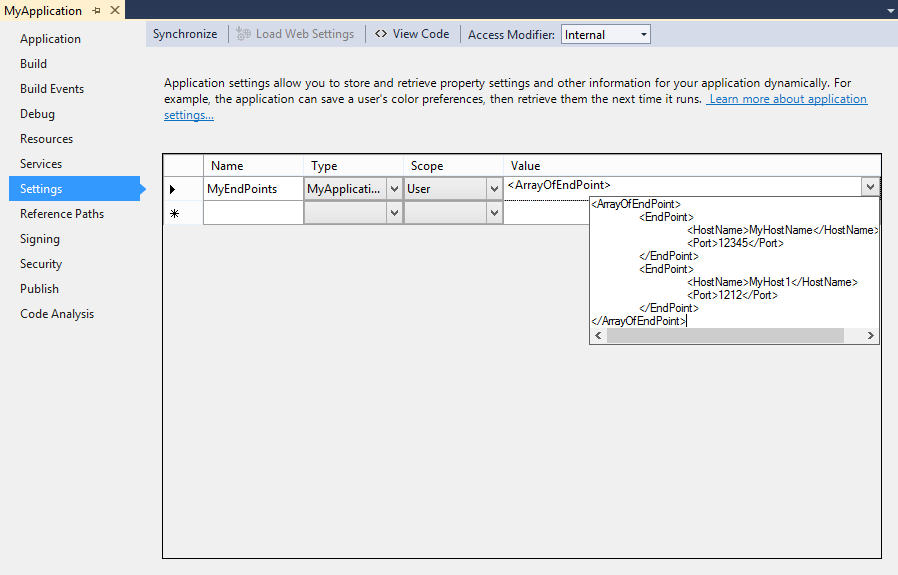Open the Code Analysis page
The height and width of the screenshot is (575, 898).
coord(57,314)
